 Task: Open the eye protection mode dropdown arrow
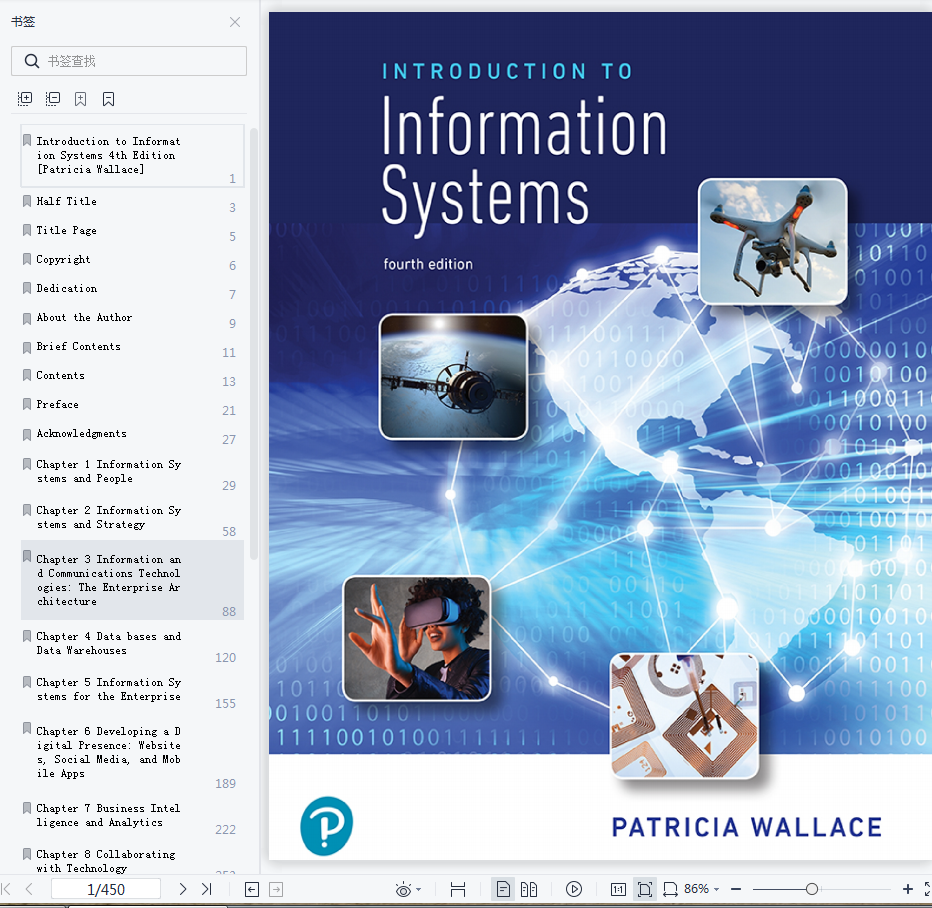click(418, 890)
